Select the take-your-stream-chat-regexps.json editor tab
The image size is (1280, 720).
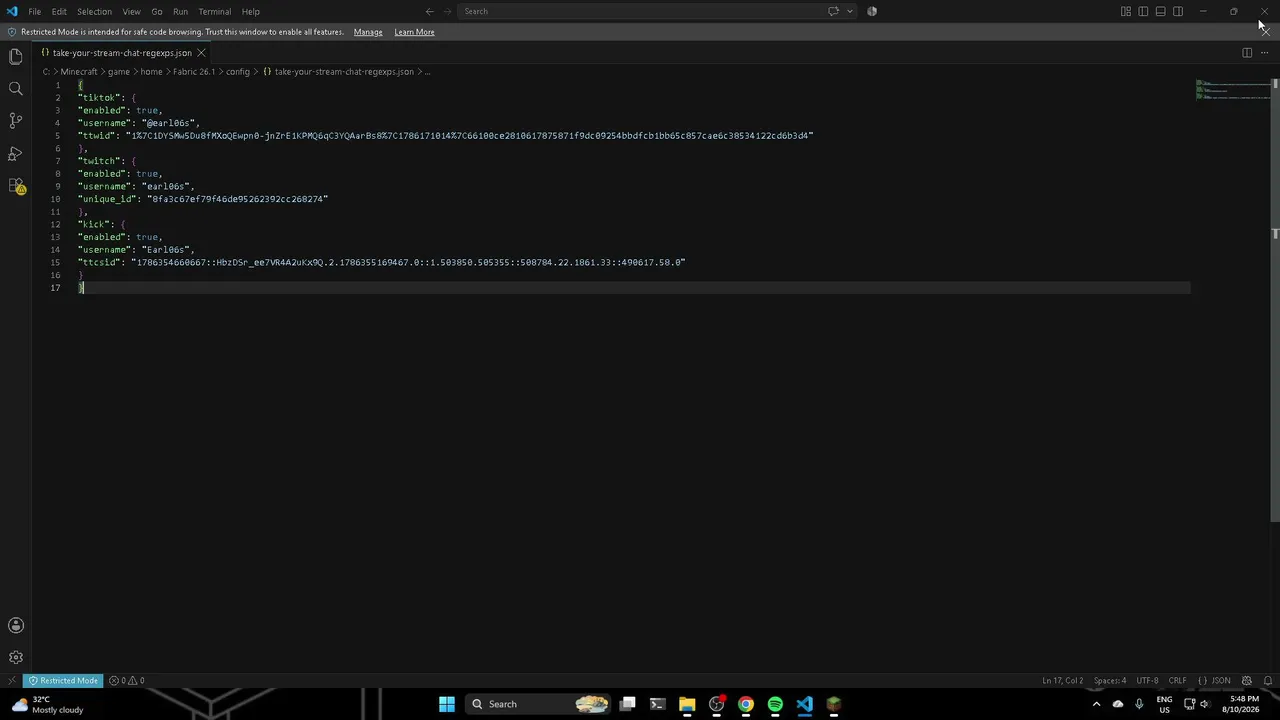[122, 52]
